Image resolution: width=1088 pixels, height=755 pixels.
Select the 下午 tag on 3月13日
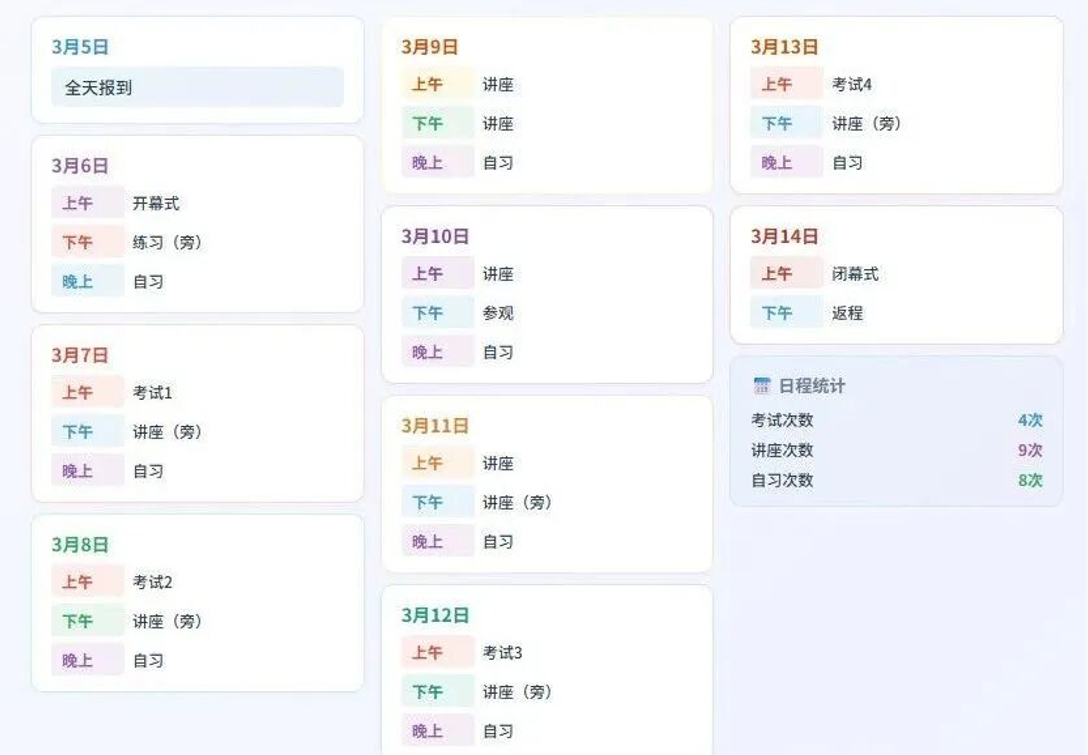tap(777, 124)
